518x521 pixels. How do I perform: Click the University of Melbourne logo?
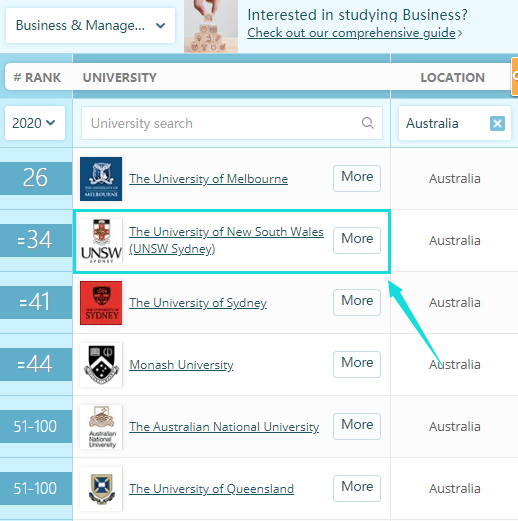[101, 179]
